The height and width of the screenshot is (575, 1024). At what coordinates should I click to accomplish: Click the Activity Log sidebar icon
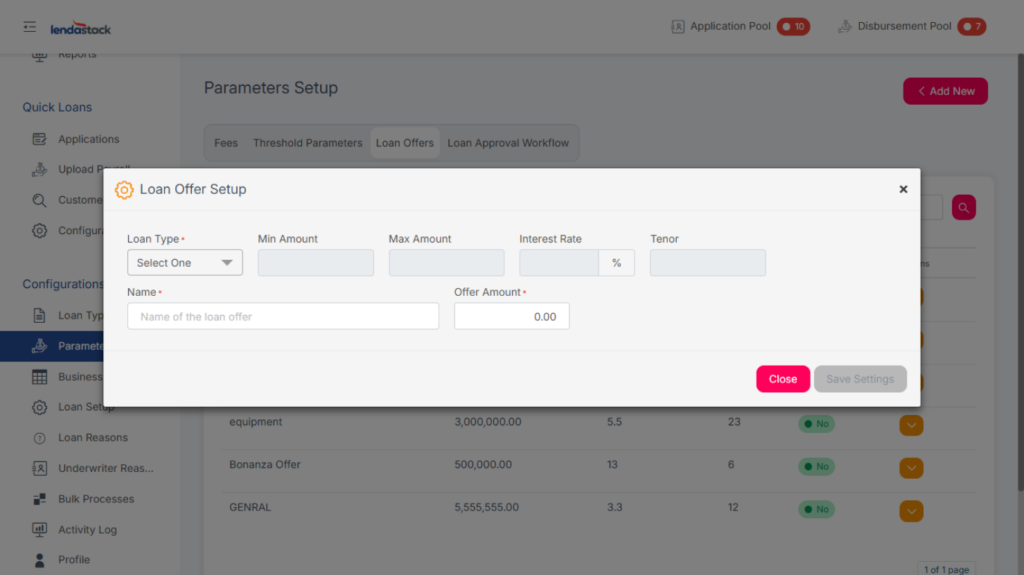[40, 530]
